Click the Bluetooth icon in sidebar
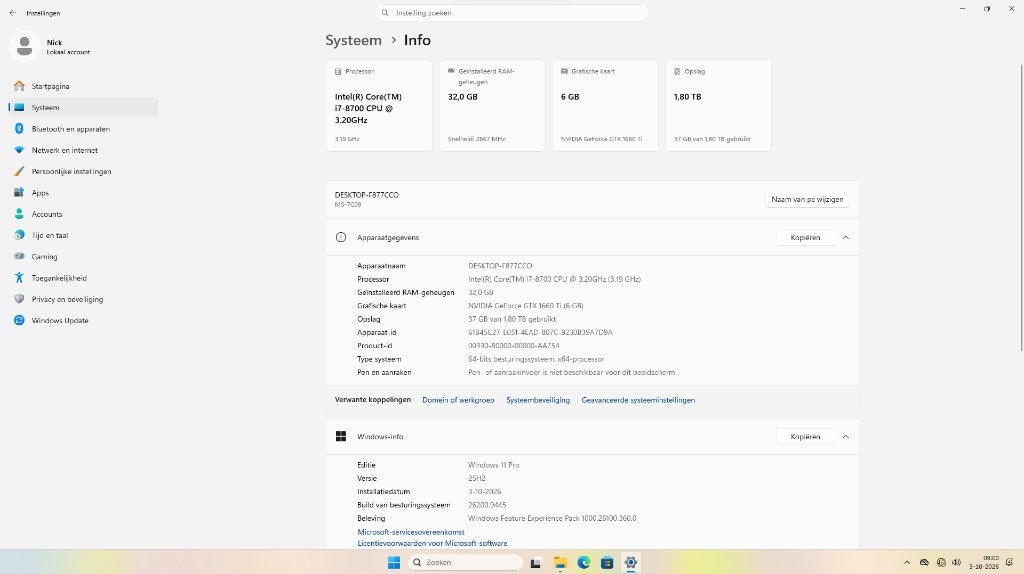 (19, 129)
